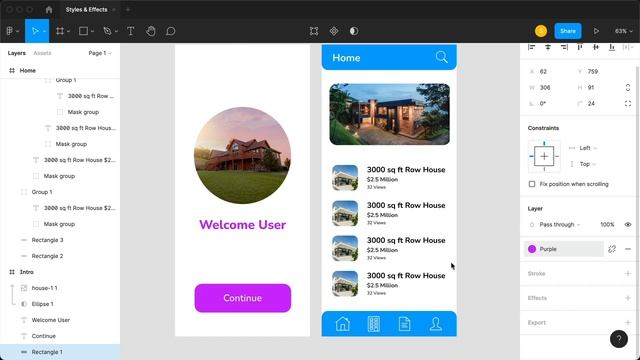
Task: Switch to the Assets tab
Action: coord(42,53)
